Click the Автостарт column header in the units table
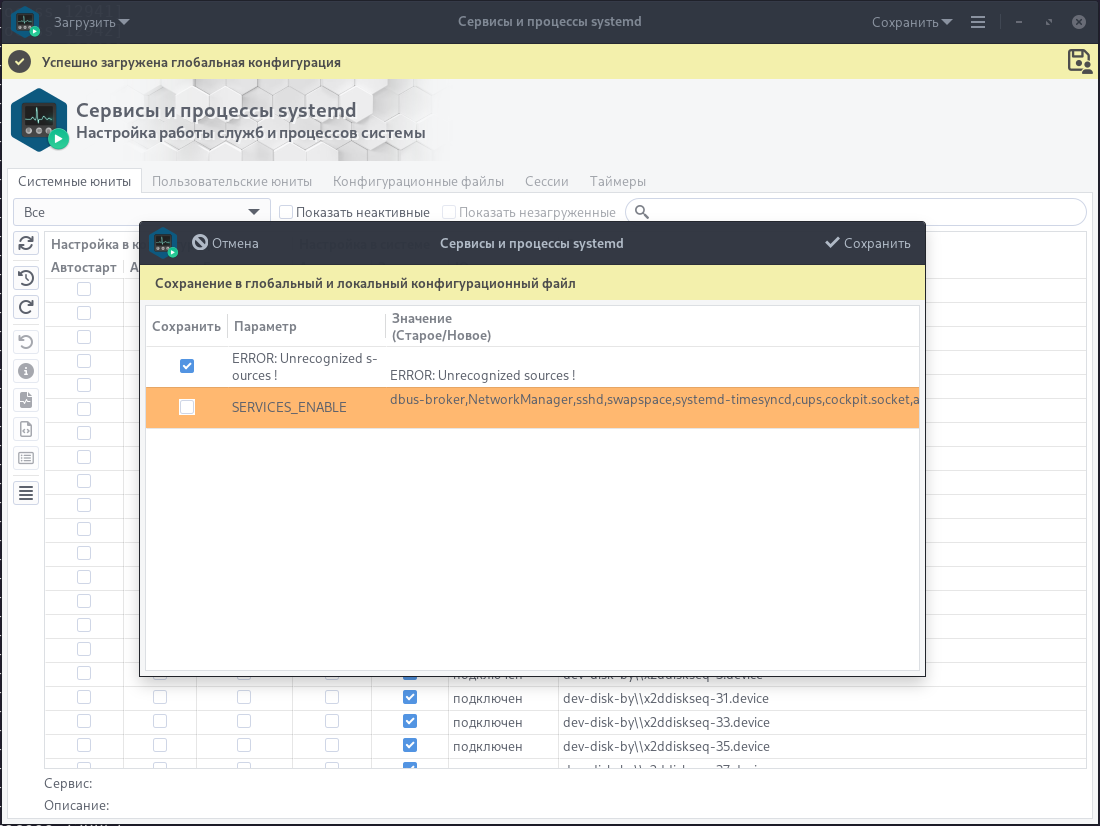This screenshot has height=826, width=1100. pos(83,267)
